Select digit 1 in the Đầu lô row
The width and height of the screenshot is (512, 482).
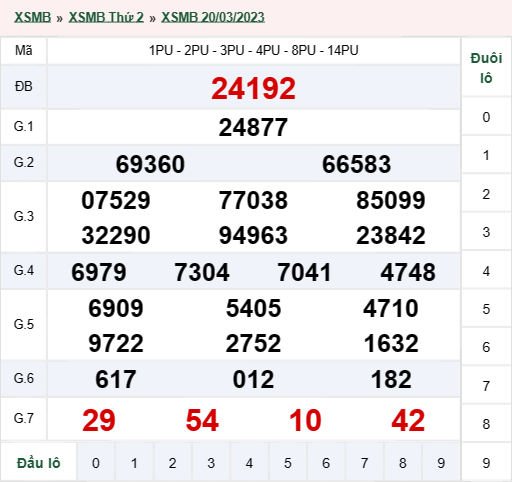[134, 463]
